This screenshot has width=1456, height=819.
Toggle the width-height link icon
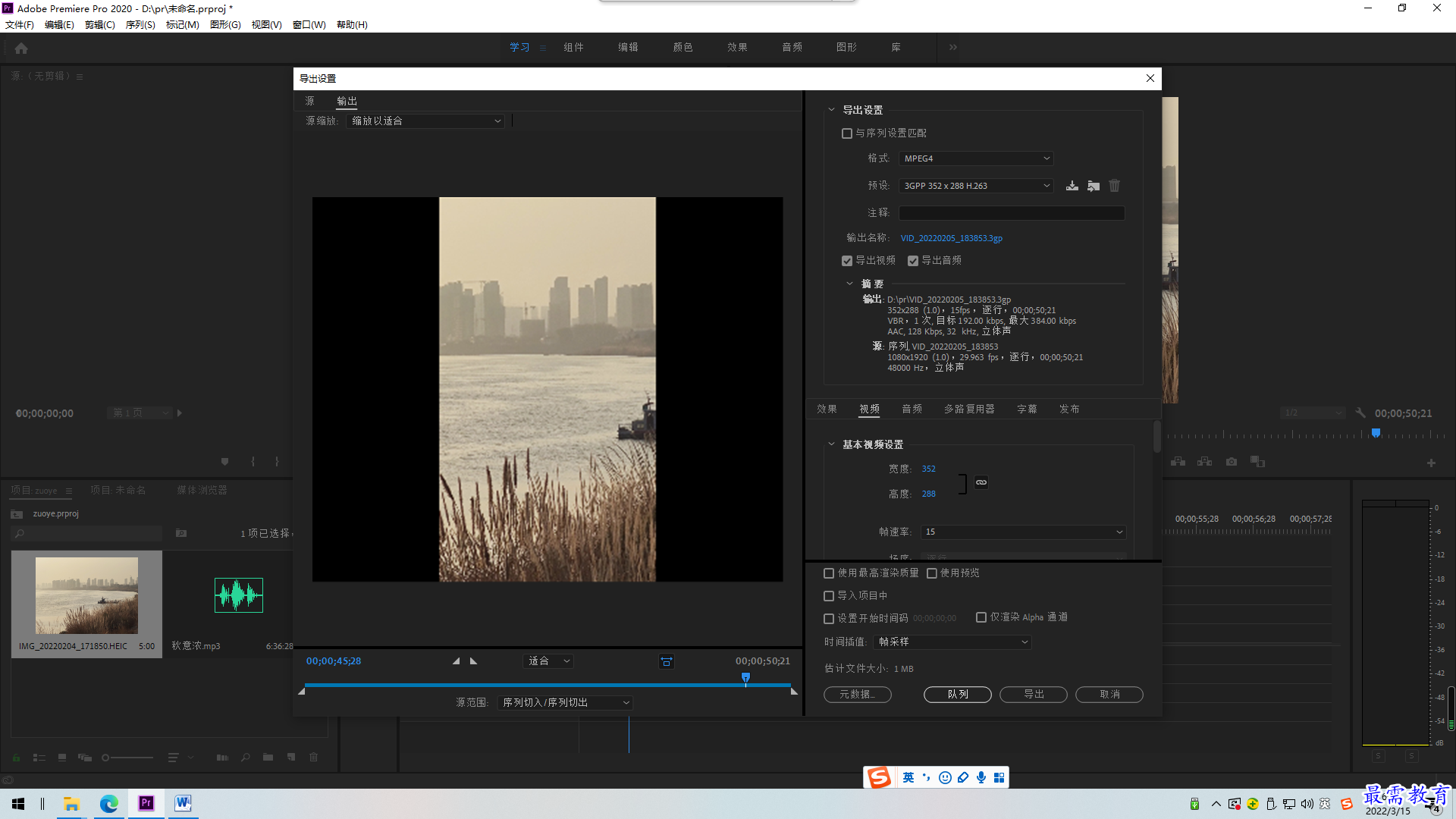tap(981, 482)
